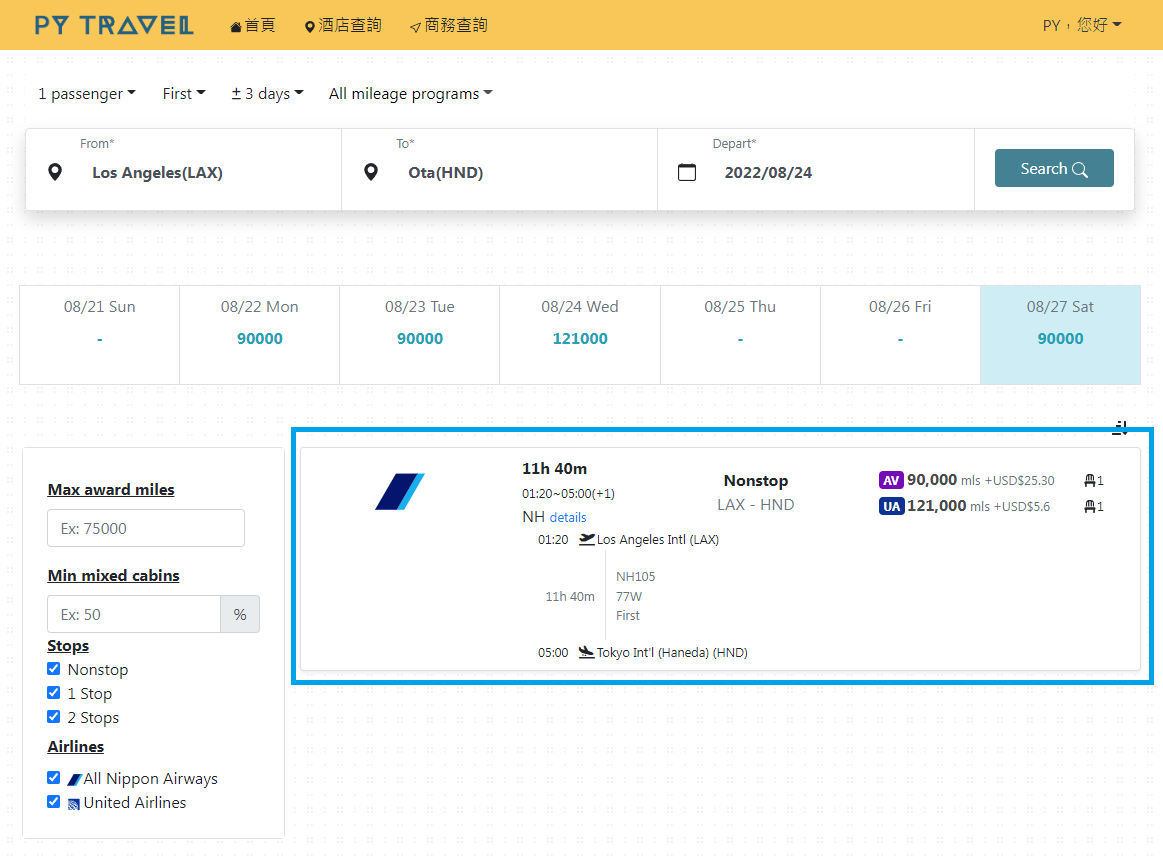Toggle the United Airlines checkbox
The height and width of the screenshot is (865, 1163).
click(x=53, y=801)
